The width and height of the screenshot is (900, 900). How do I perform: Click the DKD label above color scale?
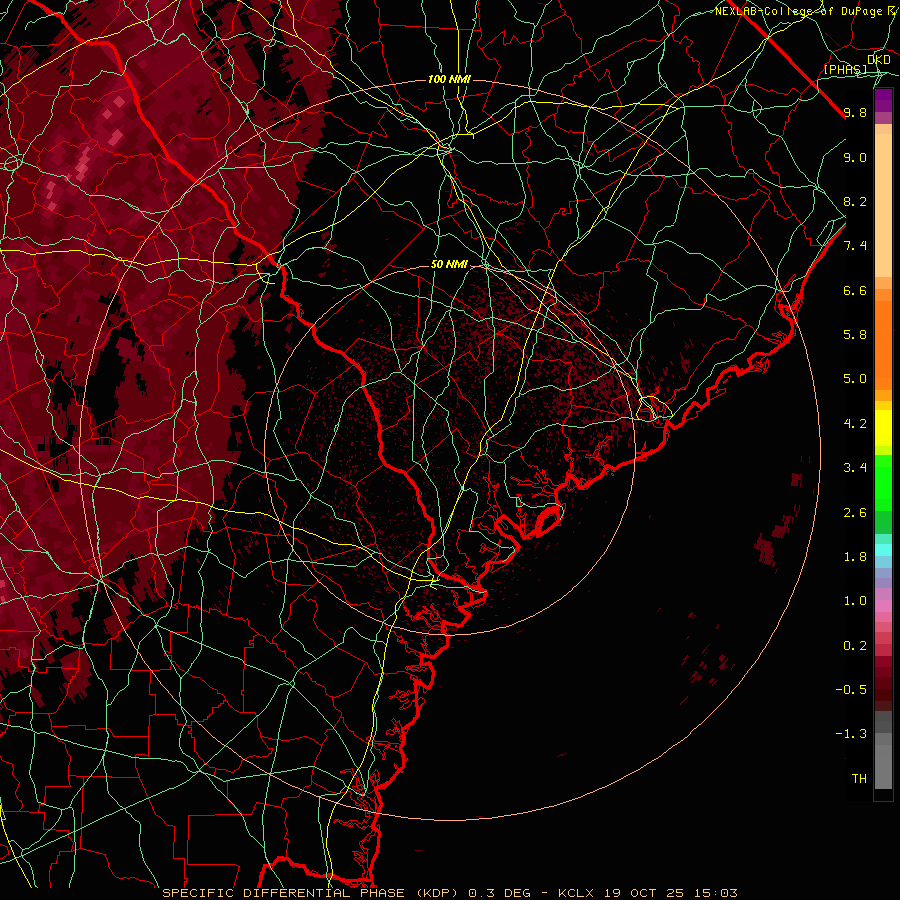[x=879, y=60]
